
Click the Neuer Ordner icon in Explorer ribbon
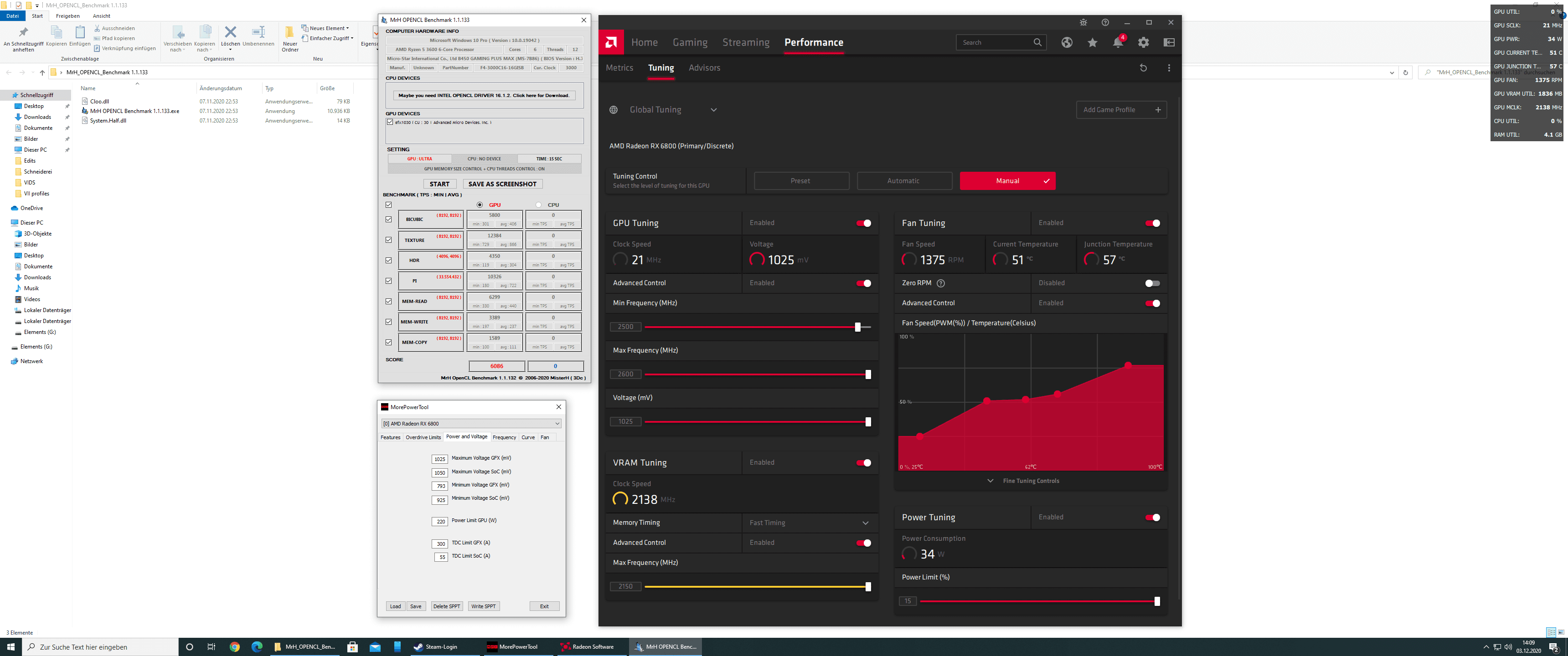[290, 31]
